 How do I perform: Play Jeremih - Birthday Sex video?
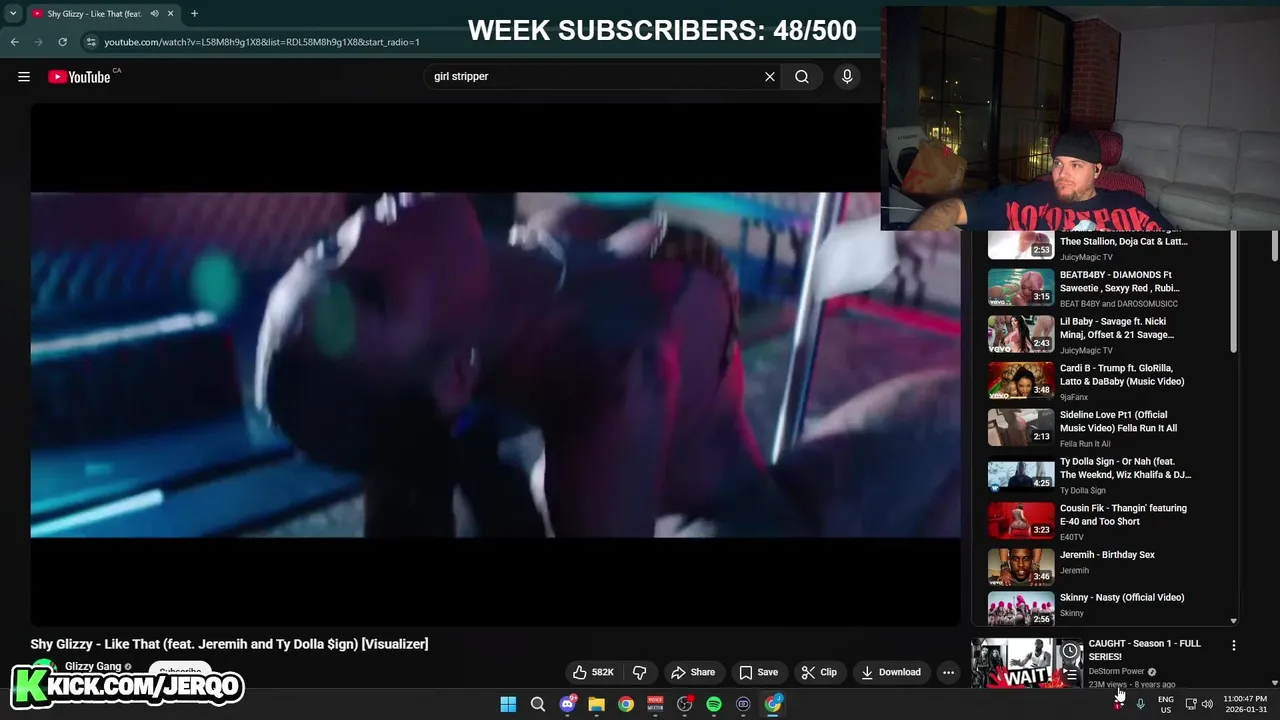click(x=1090, y=565)
